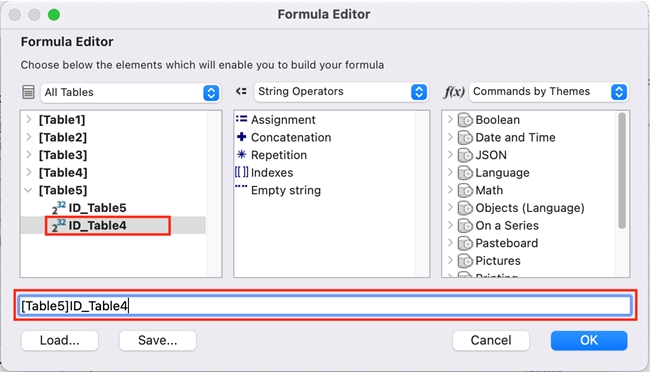This screenshot has width=650, height=372.
Task: Choose the Repetition asterisk icon
Action: point(241,155)
